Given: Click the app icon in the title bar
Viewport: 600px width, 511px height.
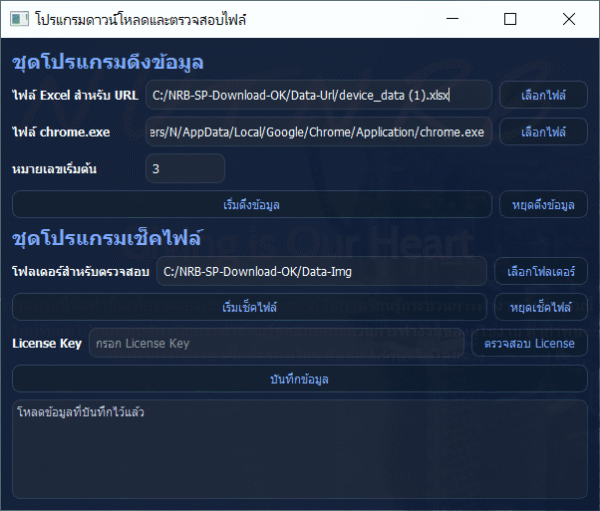Looking at the screenshot, I should (19, 19).
